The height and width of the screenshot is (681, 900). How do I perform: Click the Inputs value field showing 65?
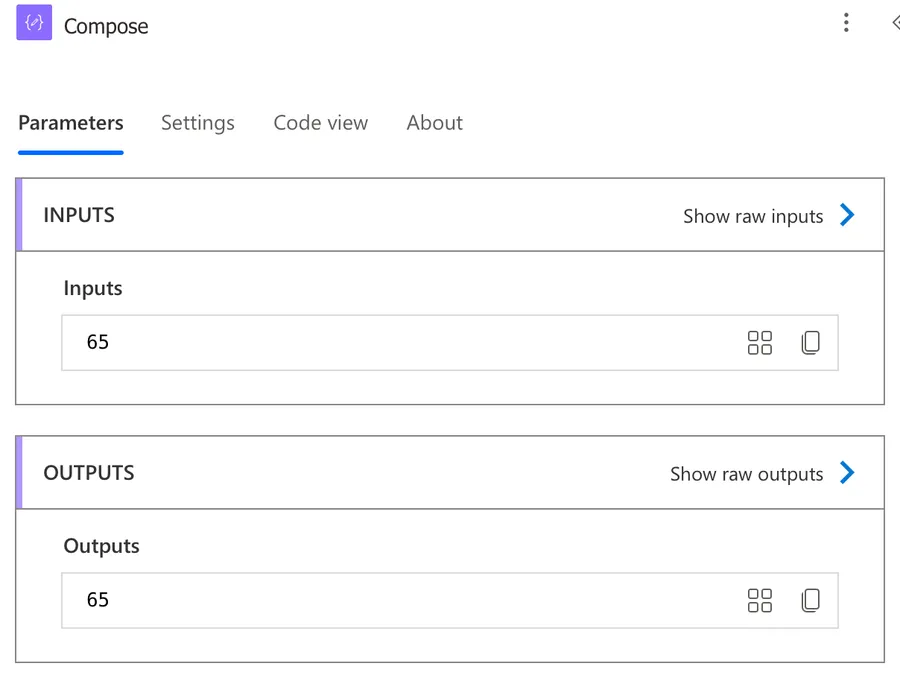[400, 343]
